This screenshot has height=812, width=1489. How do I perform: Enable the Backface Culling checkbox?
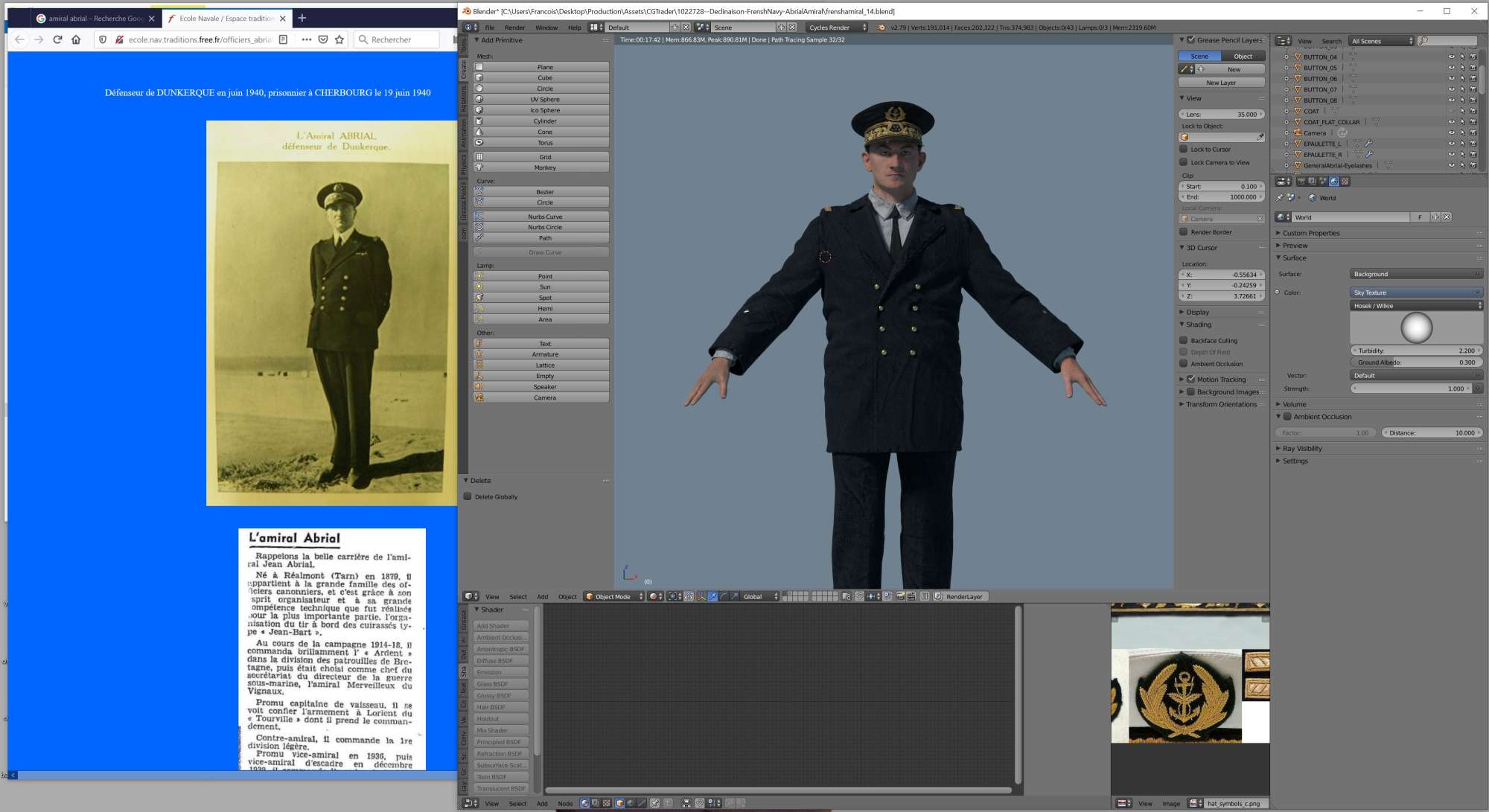tap(1184, 340)
